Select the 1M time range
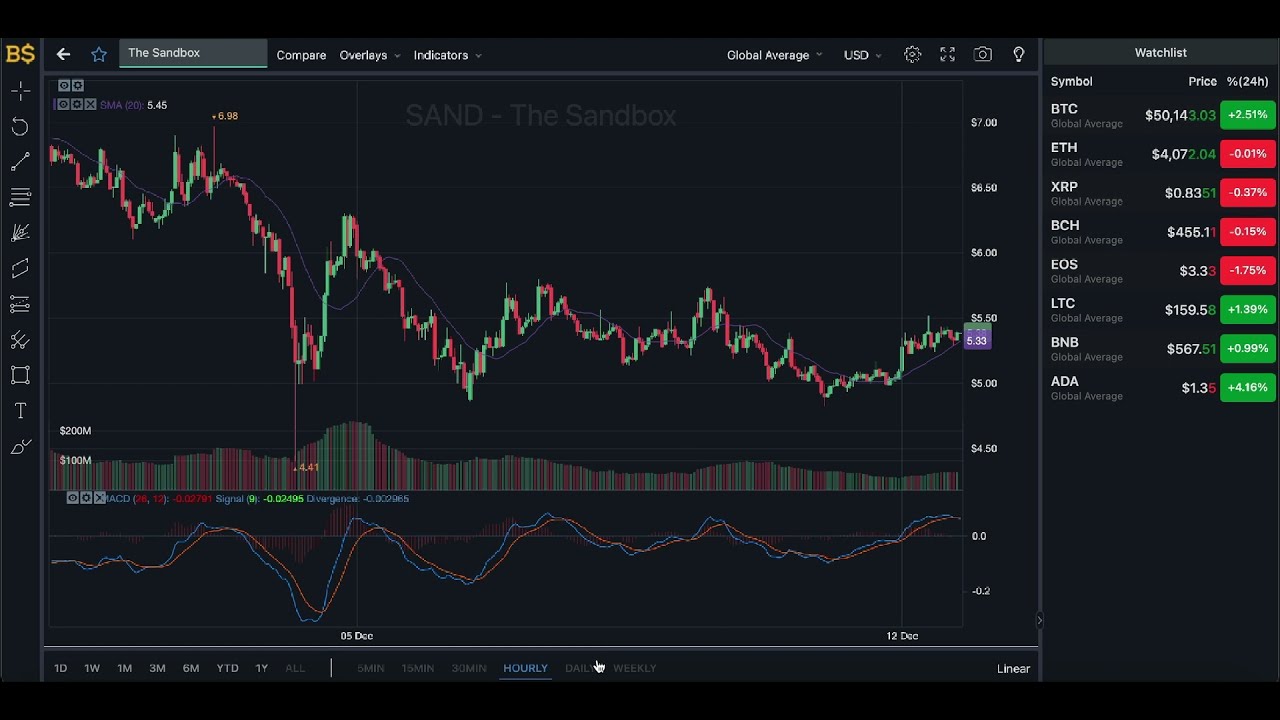Viewport: 1280px width, 720px height. pos(124,668)
